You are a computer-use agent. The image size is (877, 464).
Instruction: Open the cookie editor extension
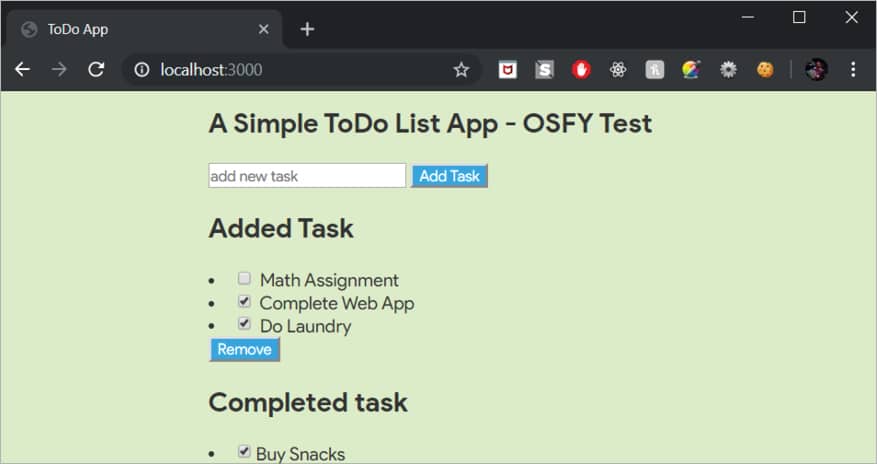tap(765, 70)
